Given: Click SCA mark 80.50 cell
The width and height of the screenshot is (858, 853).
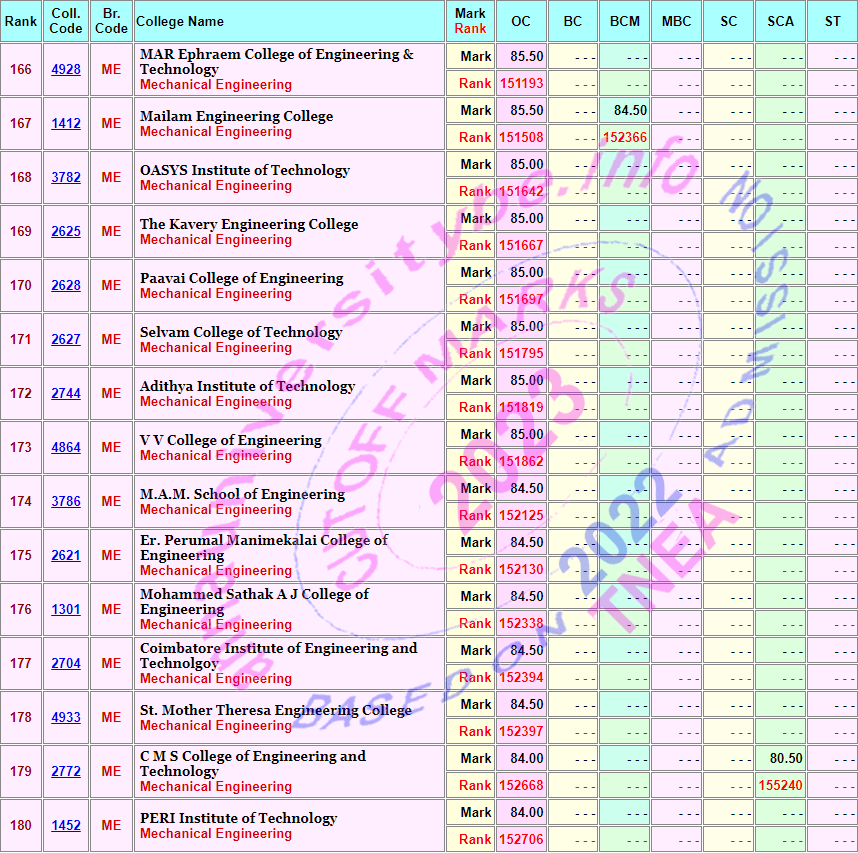Looking at the screenshot, I should tap(780, 759).
